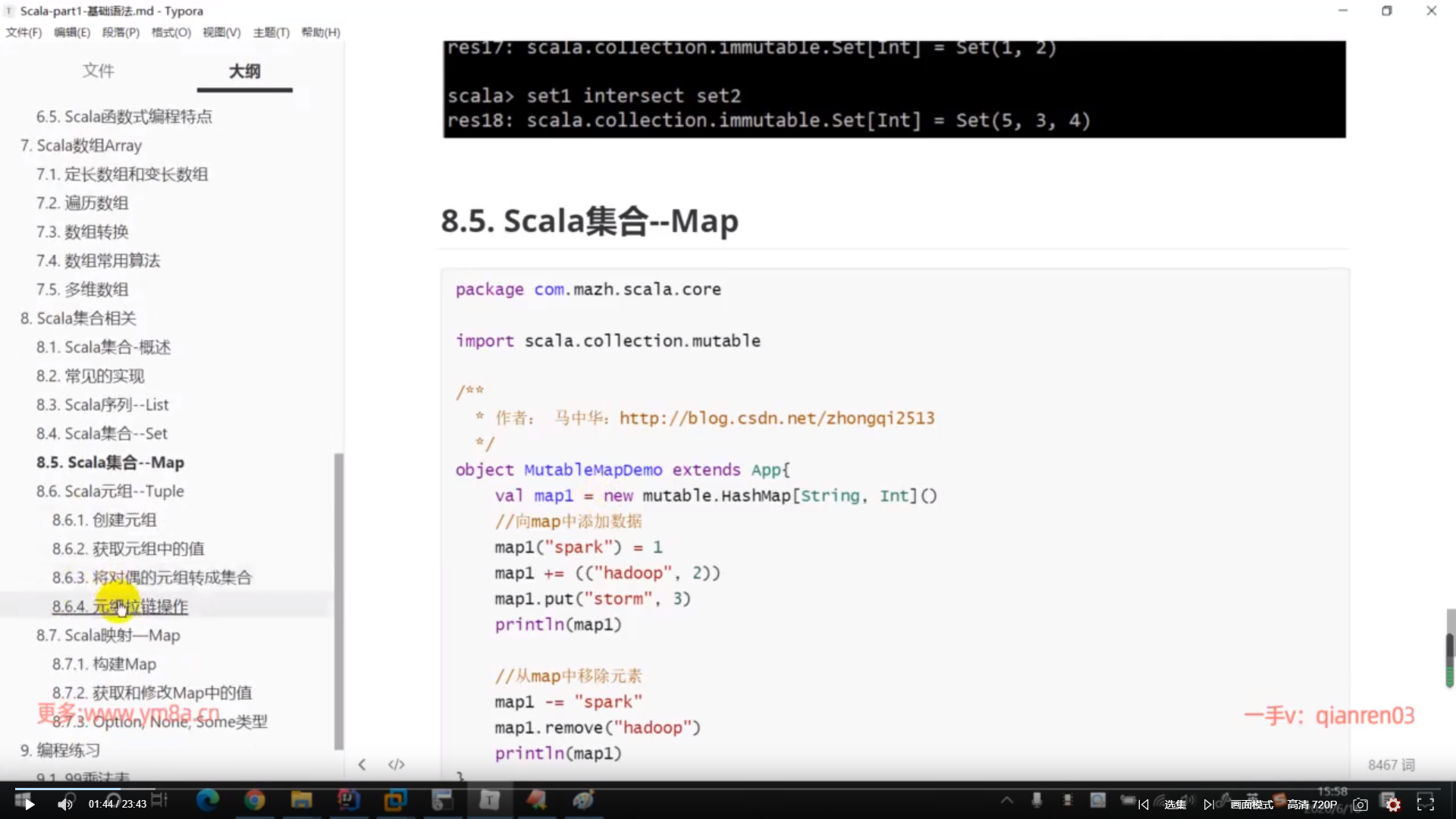1456x819 pixels.
Task: Take a video screenshot with camera icon
Action: [1360, 805]
